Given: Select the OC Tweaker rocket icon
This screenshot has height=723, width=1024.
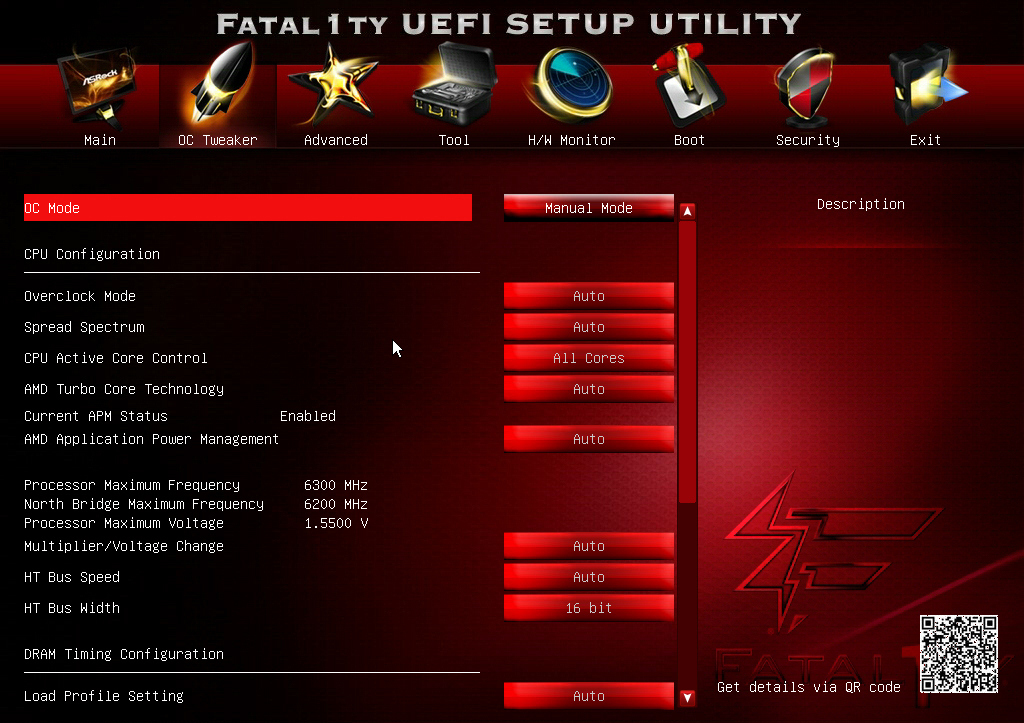Looking at the screenshot, I should click(x=222, y=84).
